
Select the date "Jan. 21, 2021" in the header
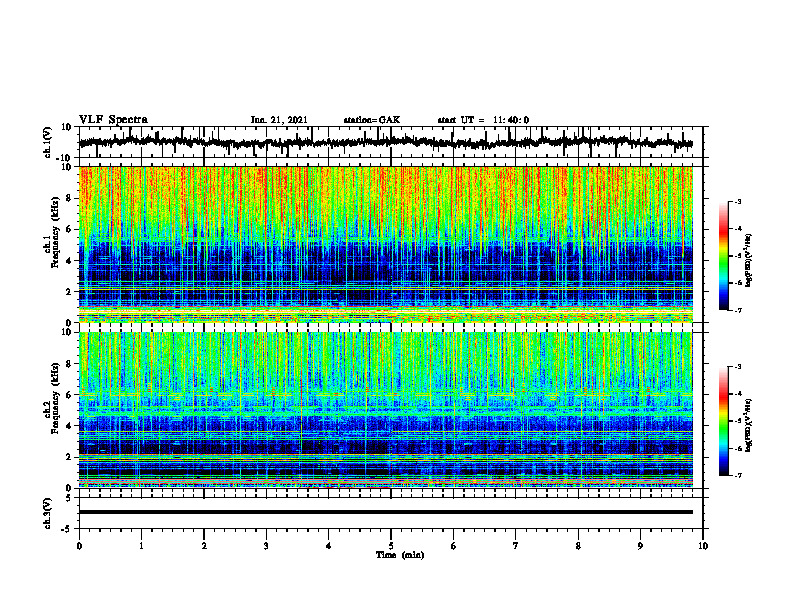tap(279, 120)
